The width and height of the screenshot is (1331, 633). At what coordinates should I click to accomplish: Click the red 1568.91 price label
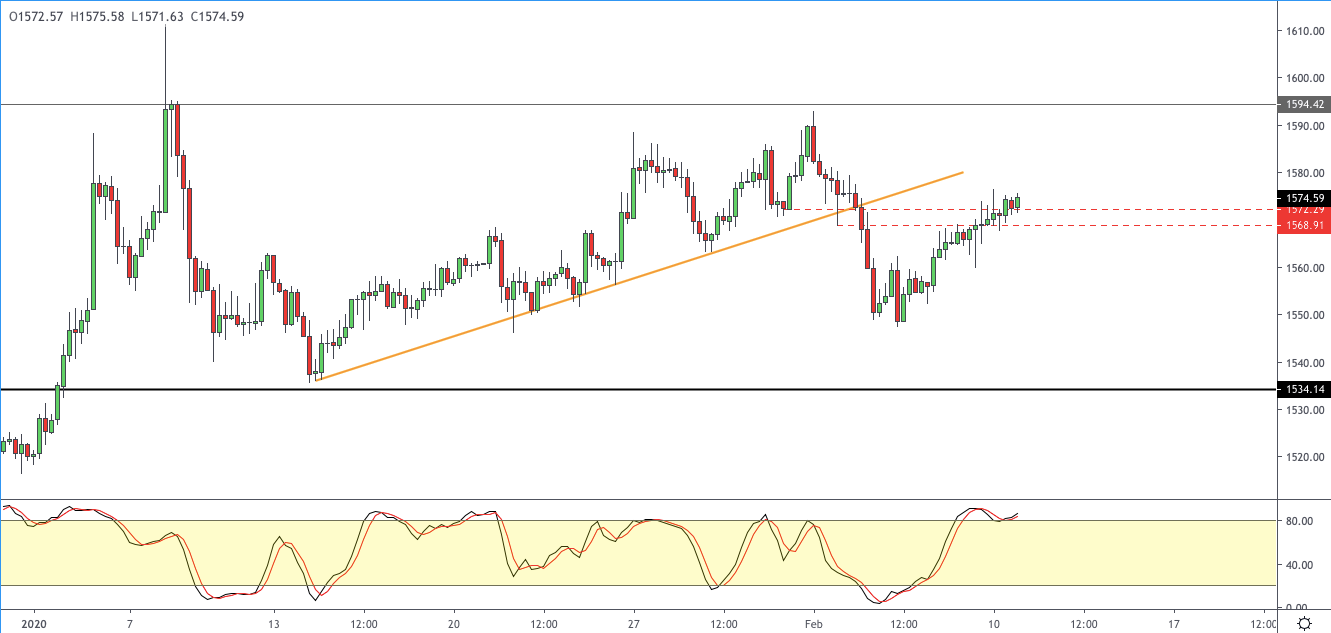pyautogui.click(x=1304, y=225)
